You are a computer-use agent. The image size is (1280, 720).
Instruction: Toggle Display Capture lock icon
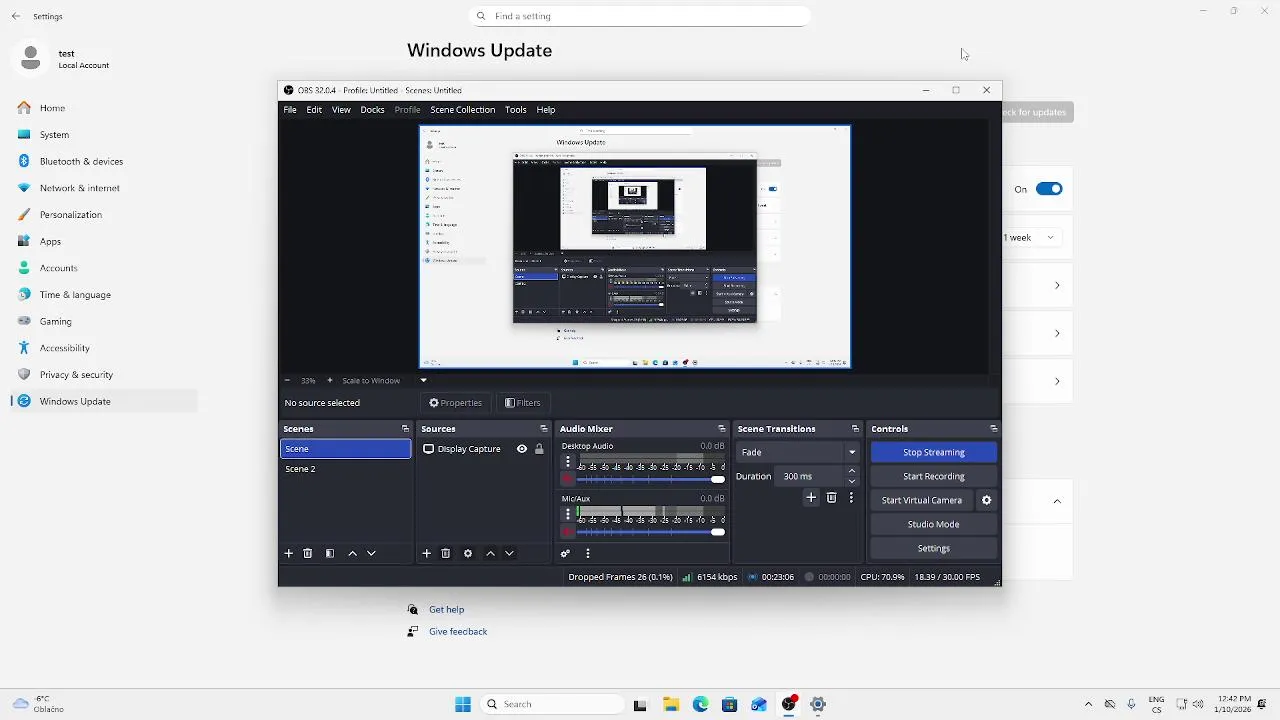pyautogui.click(x=539, y=449)
